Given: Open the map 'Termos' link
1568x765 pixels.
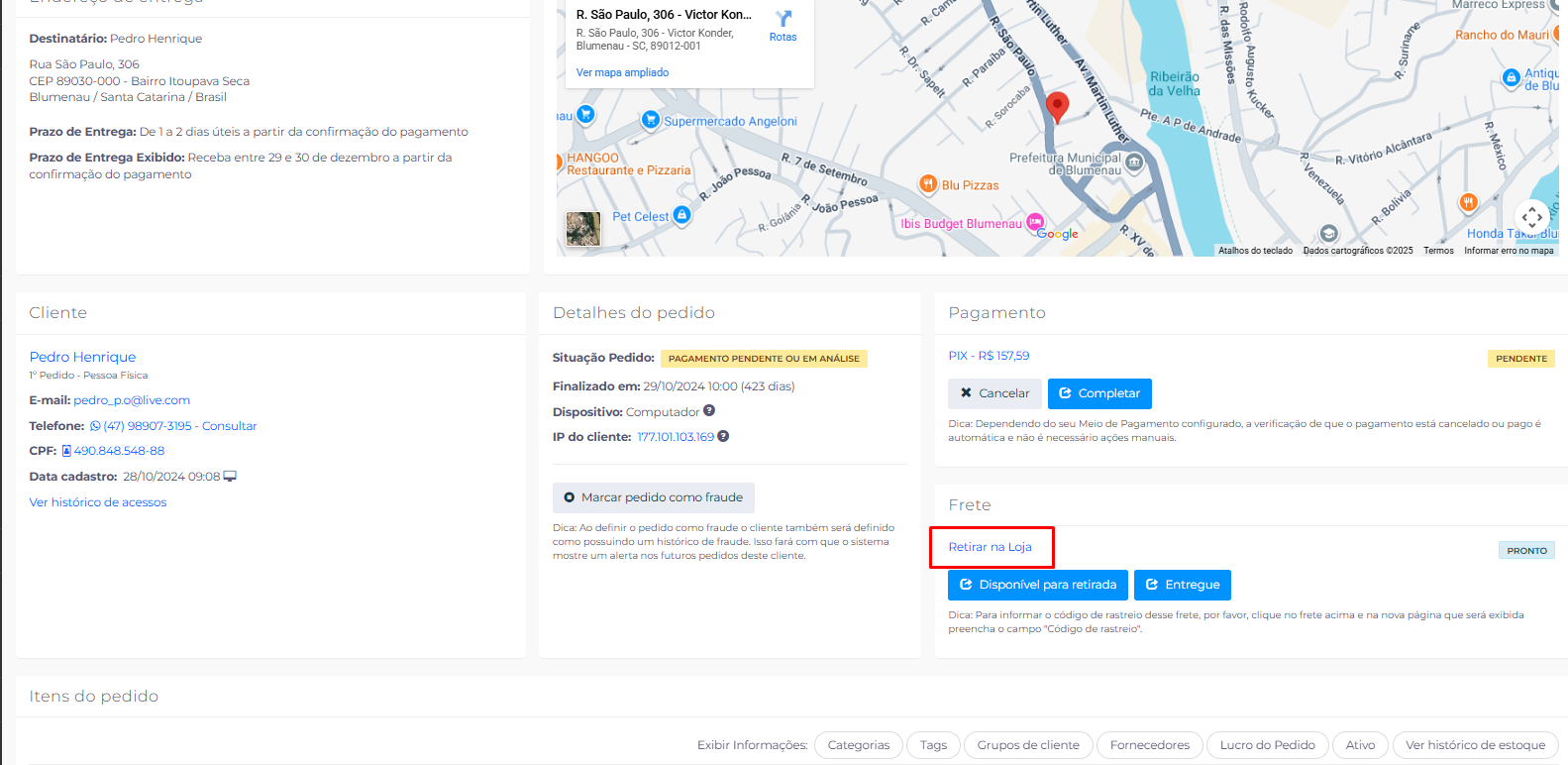Looking at the screenshot, I should (1438, 251).
